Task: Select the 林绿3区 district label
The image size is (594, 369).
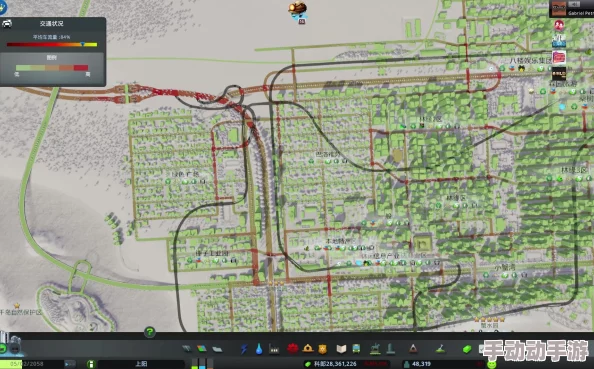Action: (x=574, y=170)
